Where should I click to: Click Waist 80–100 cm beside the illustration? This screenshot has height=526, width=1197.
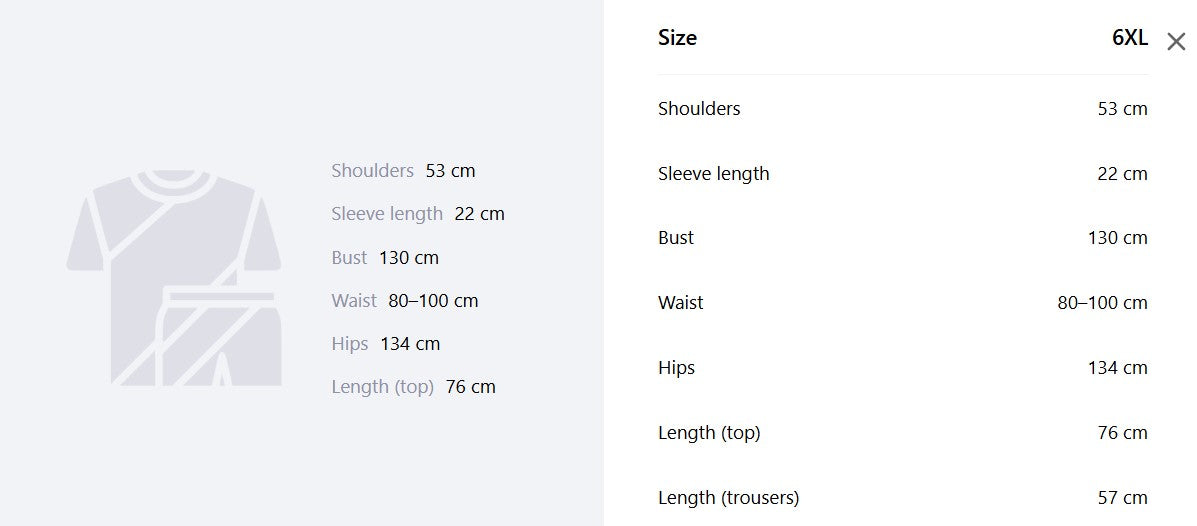[405, 301]
